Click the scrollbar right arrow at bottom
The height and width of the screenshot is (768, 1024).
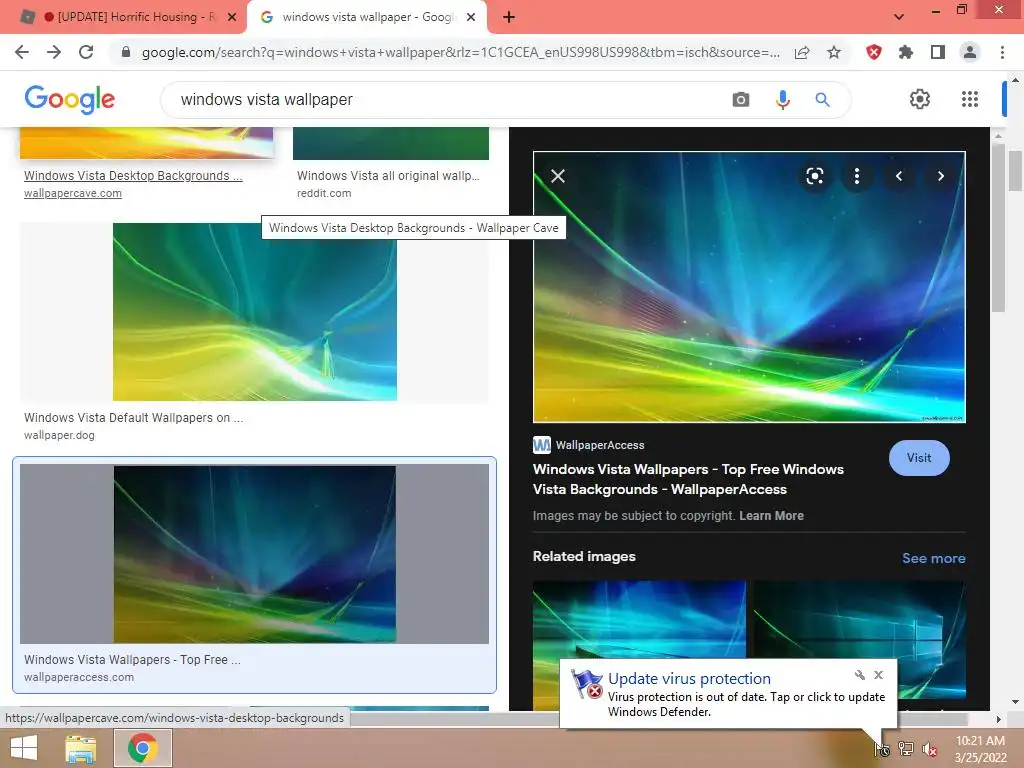pos(998,719)
